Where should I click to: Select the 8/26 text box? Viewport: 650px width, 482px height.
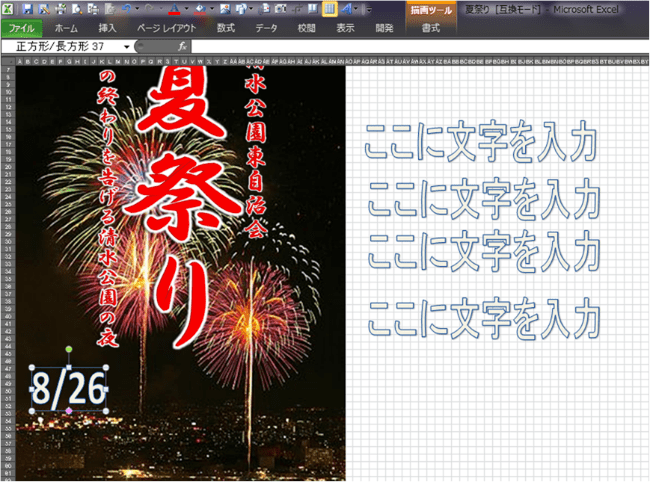[x=69, y=389]
